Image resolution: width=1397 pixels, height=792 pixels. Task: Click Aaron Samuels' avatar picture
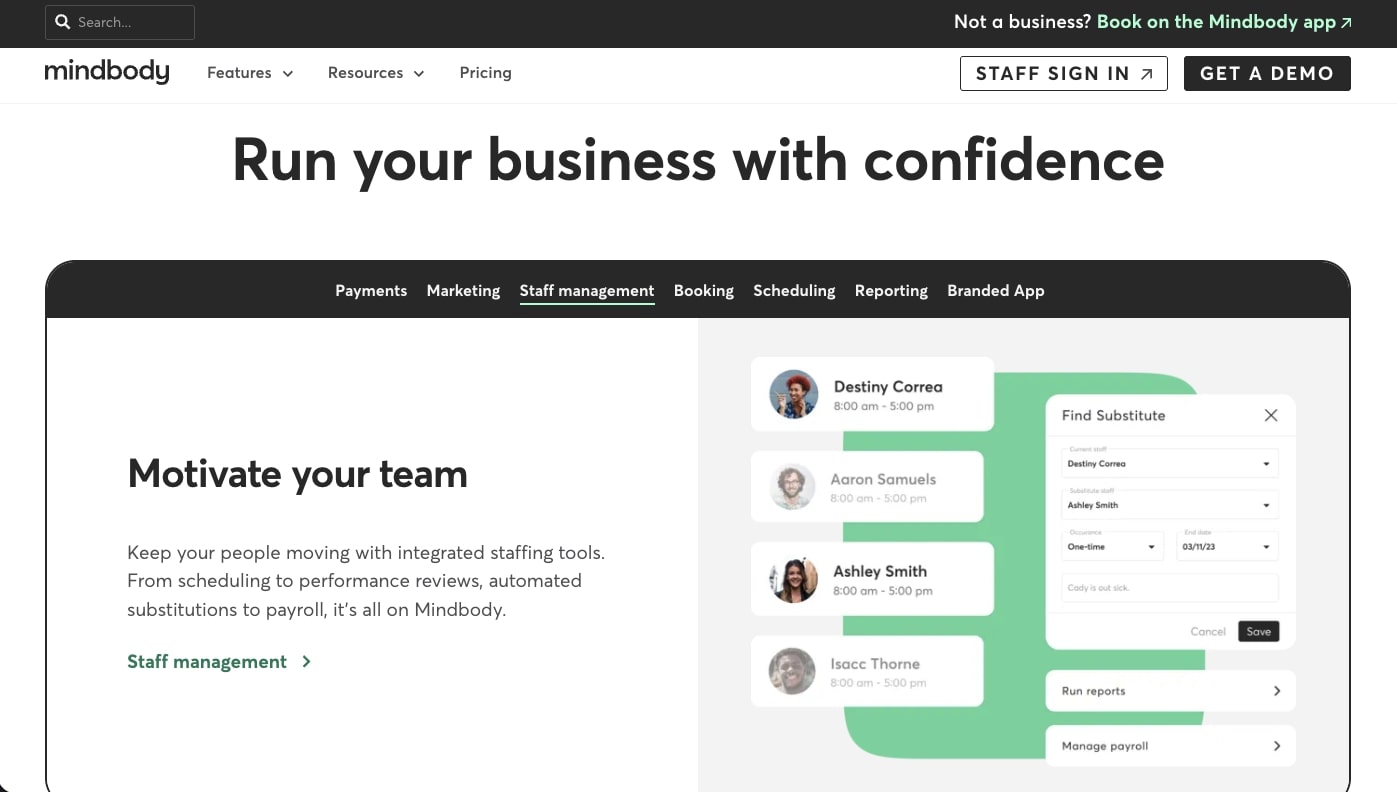click(x=793, y=487)
